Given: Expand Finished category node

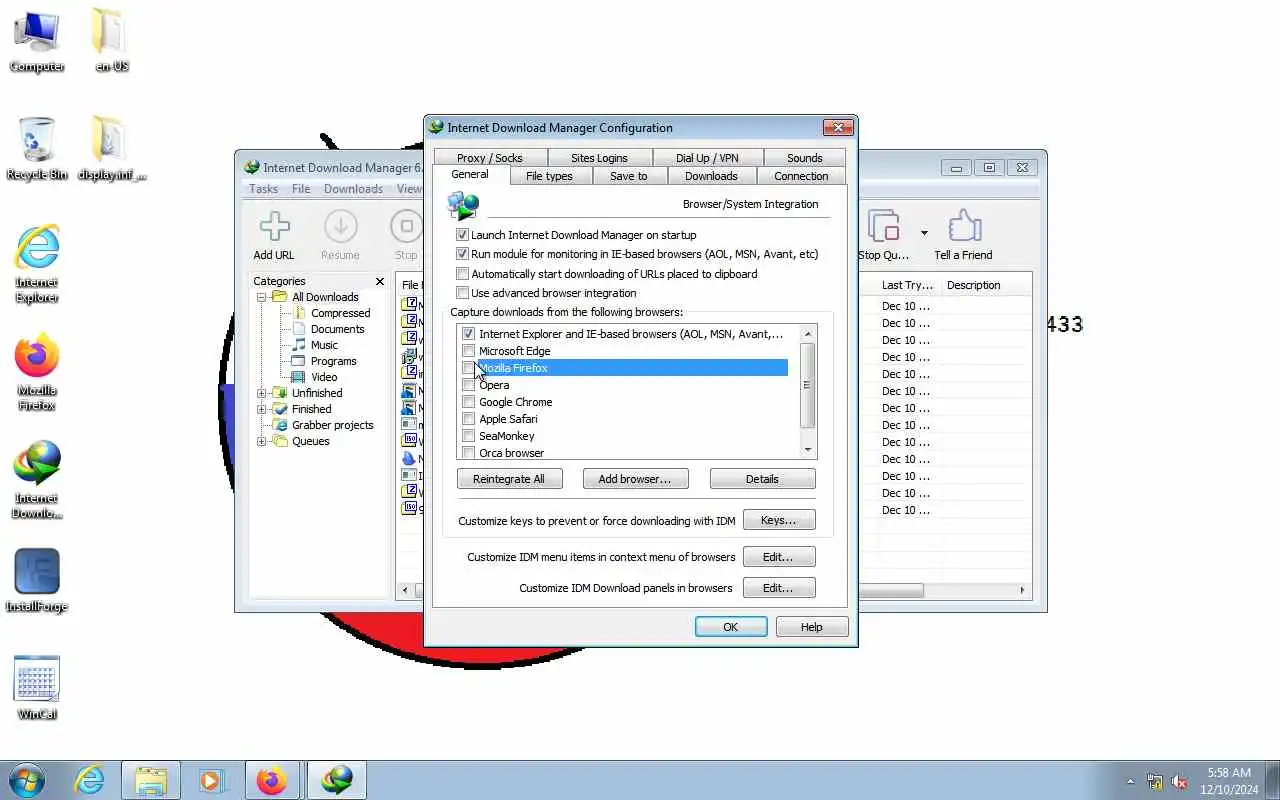Looking at the screenshot, I should 262,409.
